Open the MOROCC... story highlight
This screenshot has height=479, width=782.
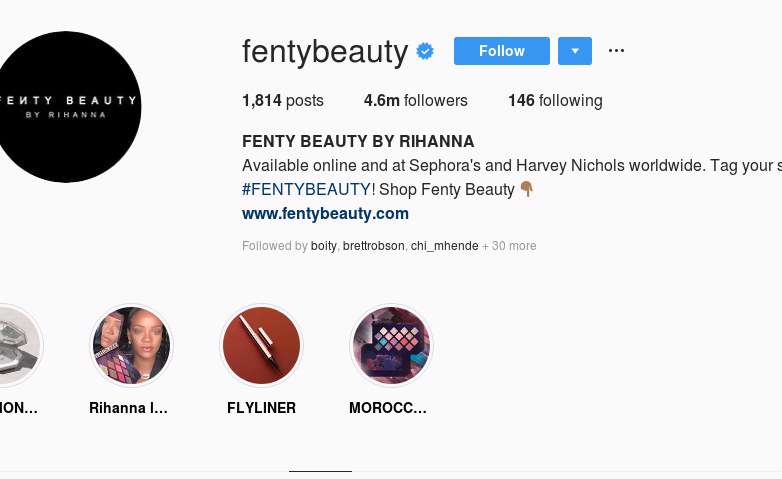coord(391,346)
